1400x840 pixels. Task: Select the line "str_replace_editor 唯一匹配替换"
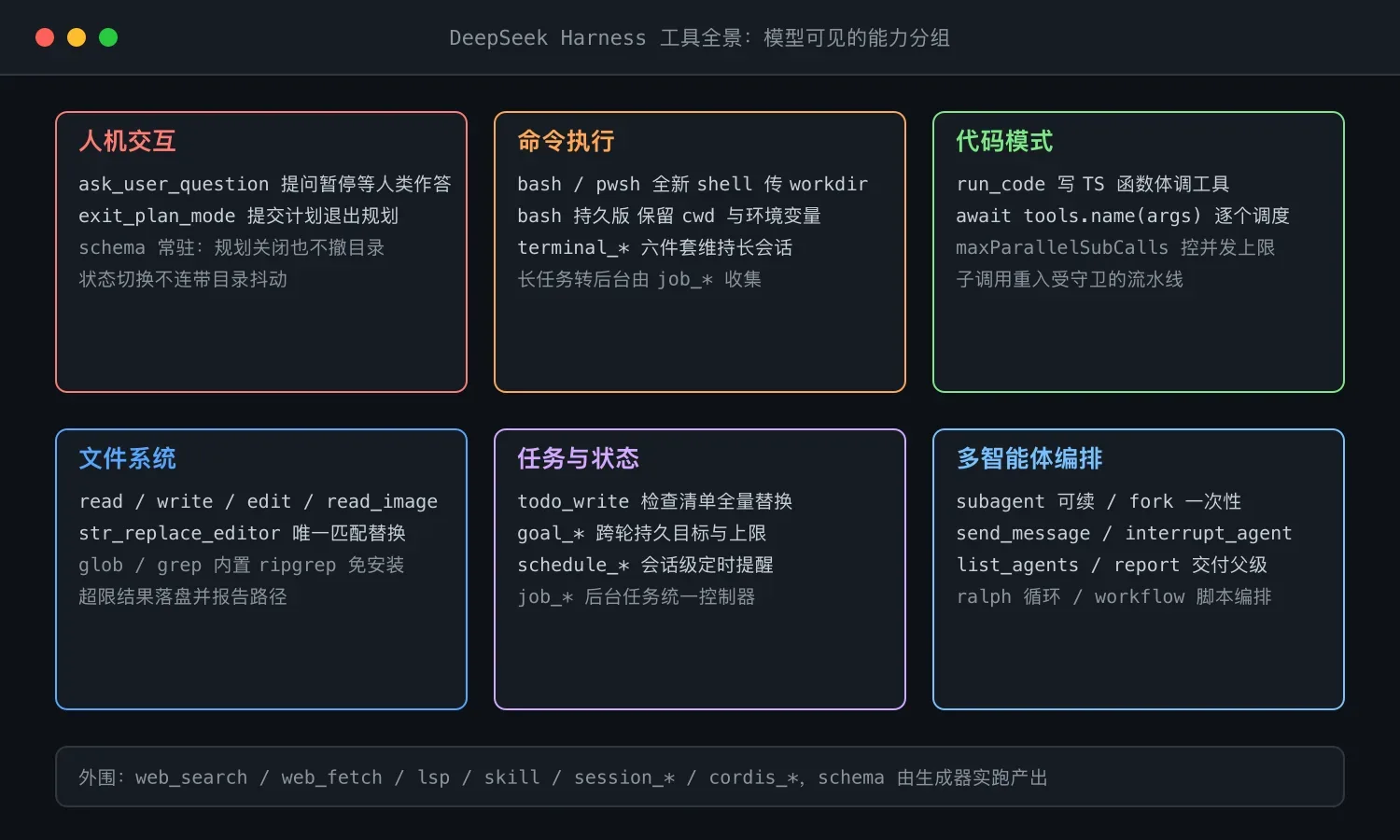243,533
